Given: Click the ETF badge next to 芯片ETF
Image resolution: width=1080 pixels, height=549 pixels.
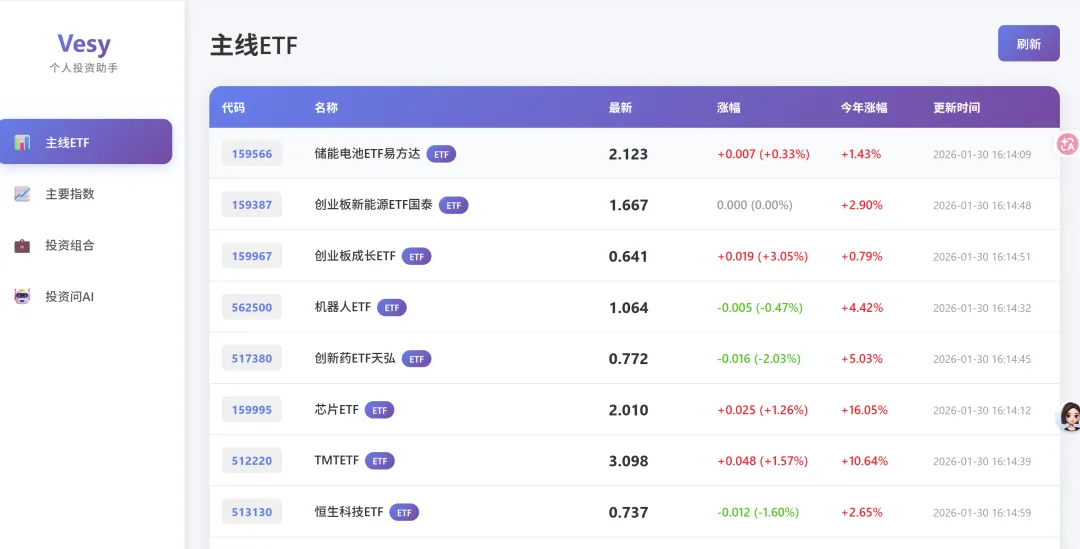Looking at the screenshot, I should point(380,410).
